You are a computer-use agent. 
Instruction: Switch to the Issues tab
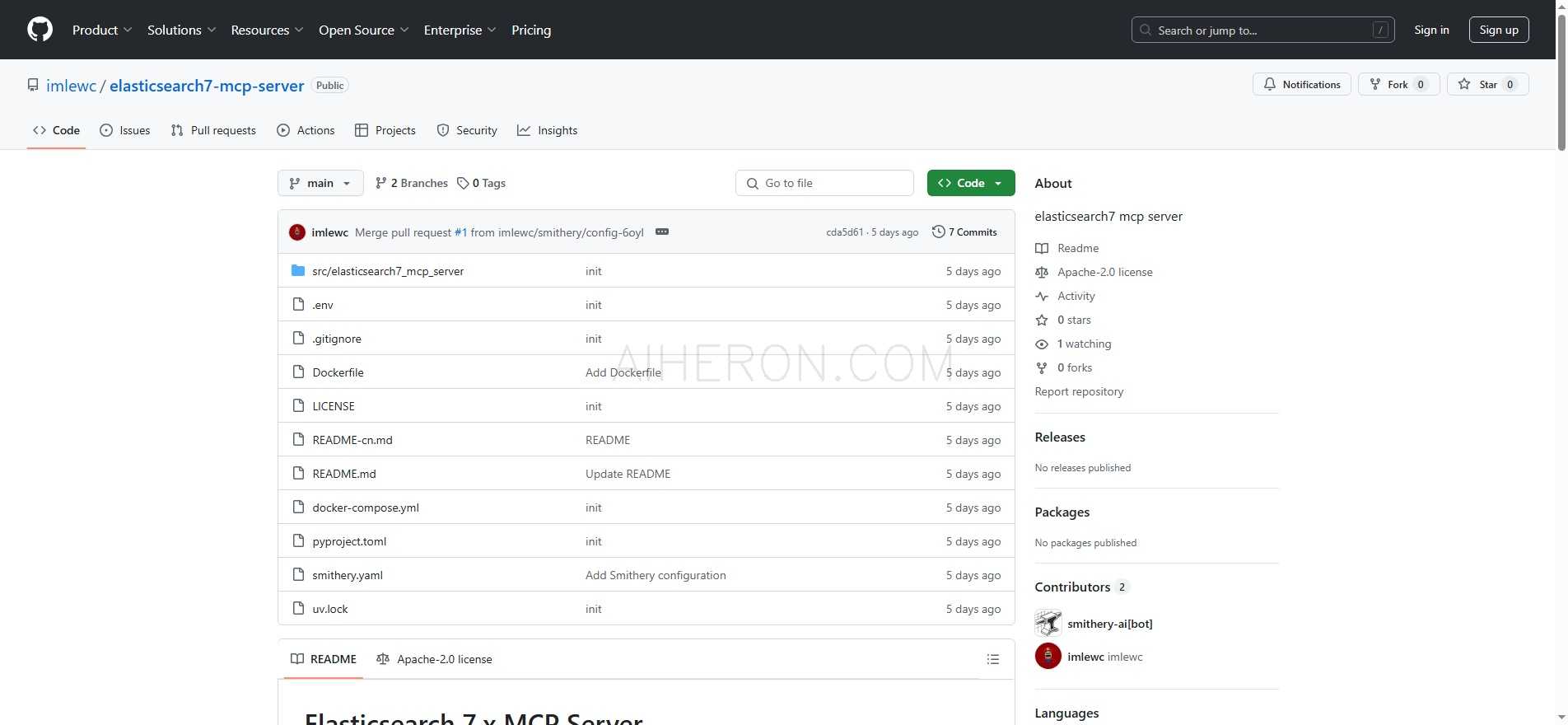point(124,130)
